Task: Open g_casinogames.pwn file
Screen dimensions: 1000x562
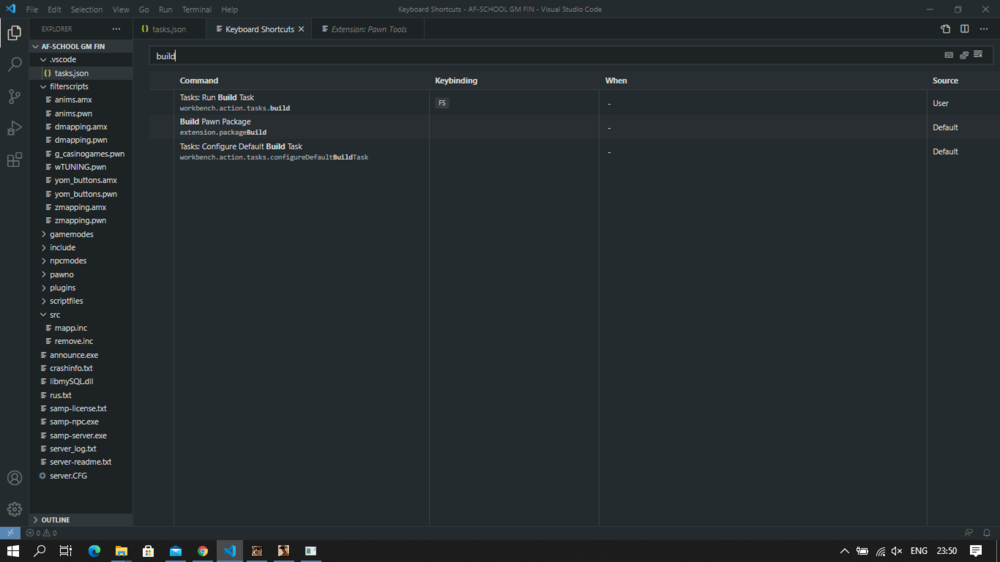Action: click(x=81, y=154)
